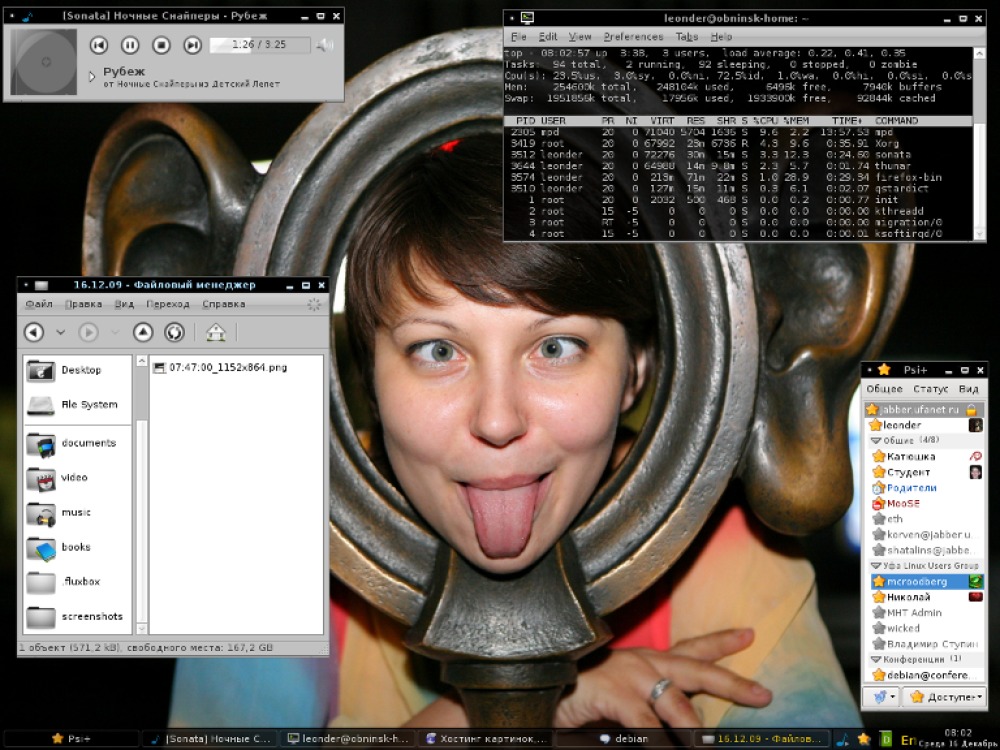Open documents folder in sidebar

click(x=77, y=443)
